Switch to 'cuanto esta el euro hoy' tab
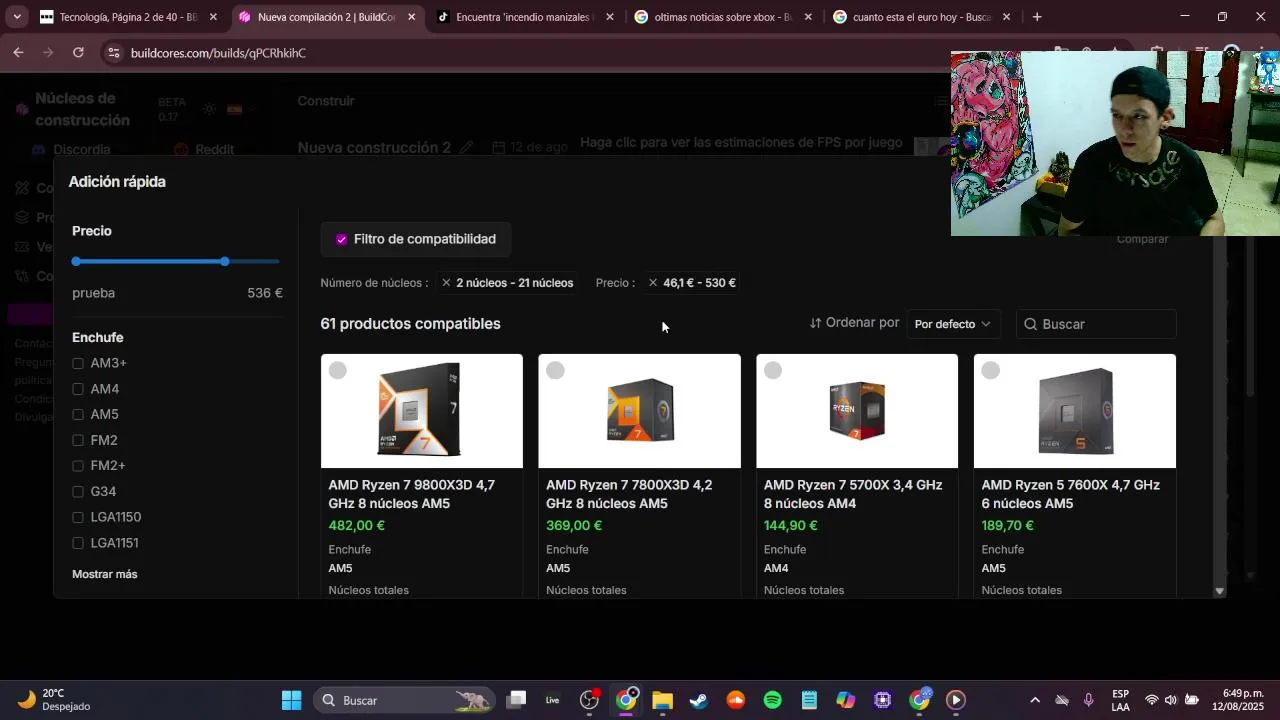 922,17
